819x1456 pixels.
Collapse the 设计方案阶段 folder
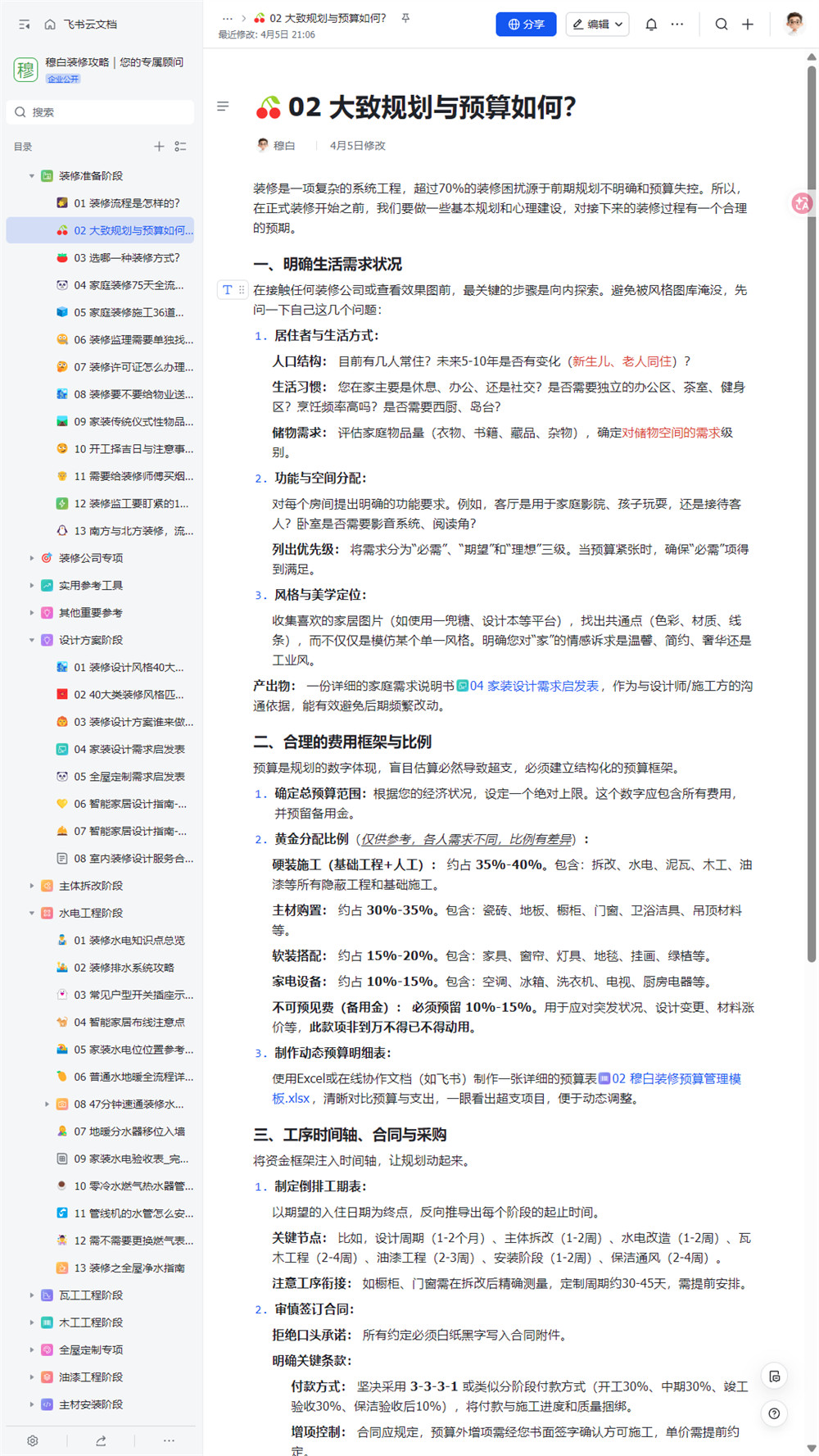coord(32,640)
